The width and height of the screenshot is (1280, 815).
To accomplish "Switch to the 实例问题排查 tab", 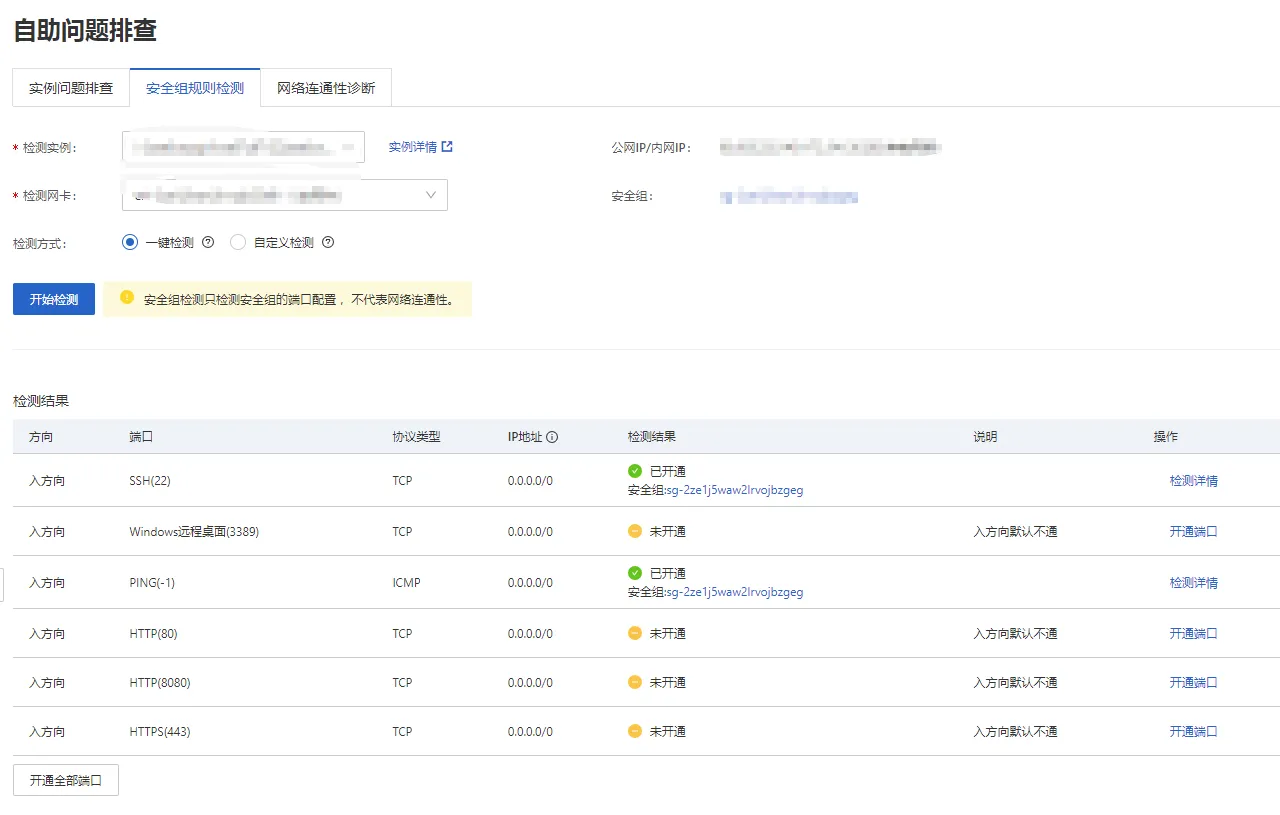I will click(x=71, y=88).
